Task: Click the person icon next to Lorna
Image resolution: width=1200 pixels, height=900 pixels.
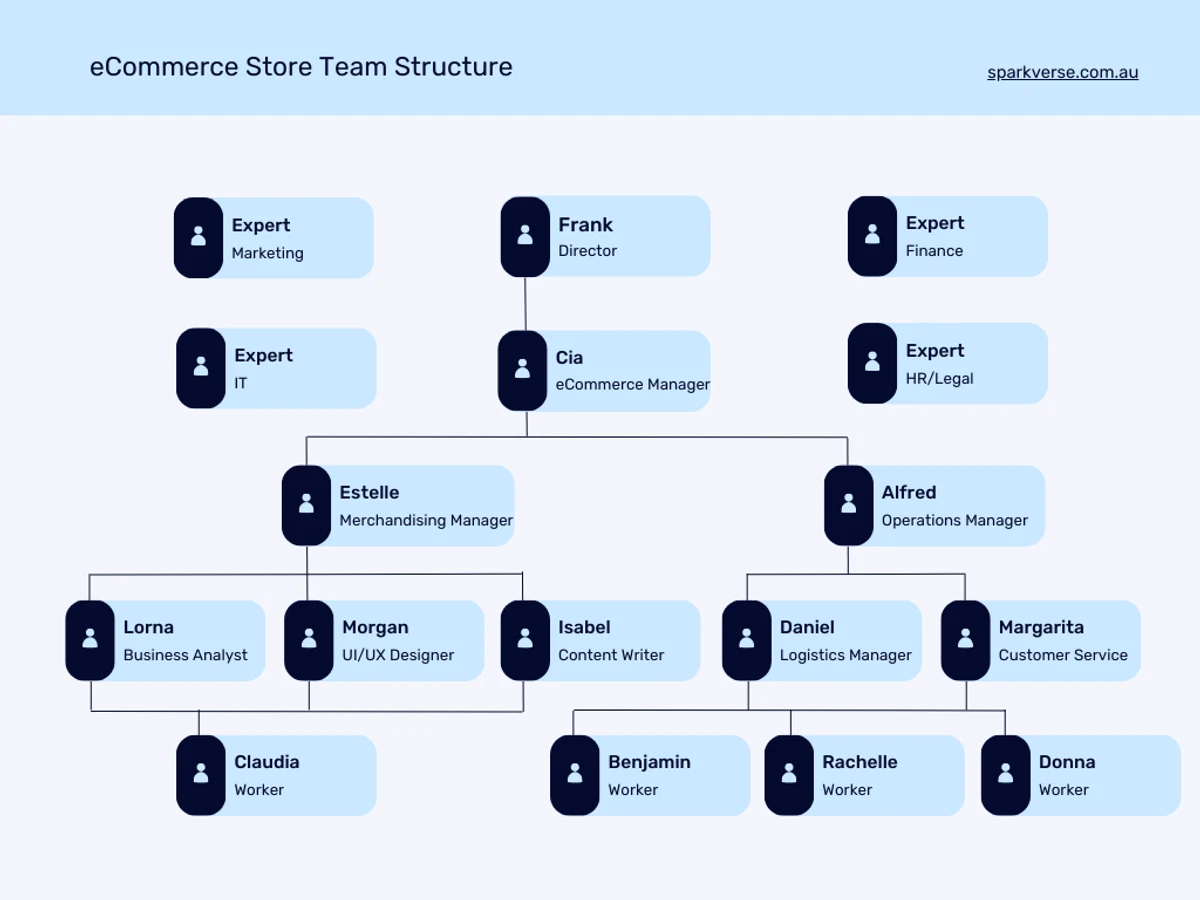Action: coord(90,640)
